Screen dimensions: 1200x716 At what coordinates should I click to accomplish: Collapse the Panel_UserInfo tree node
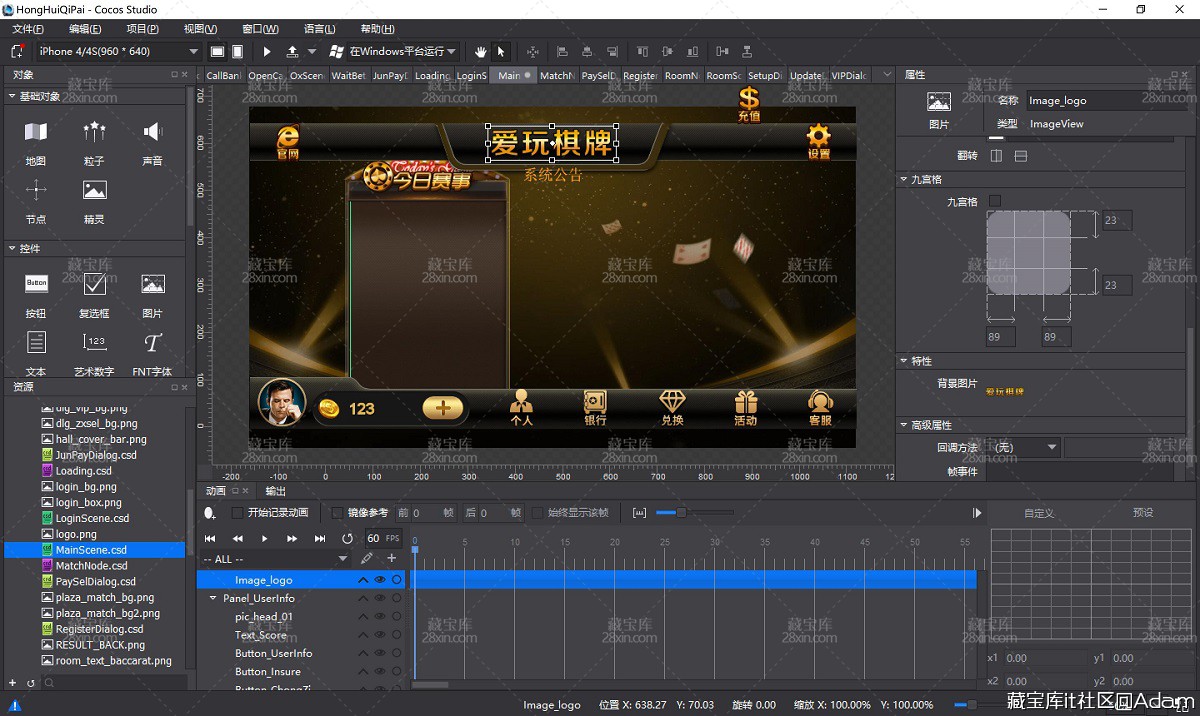point(213,598)
